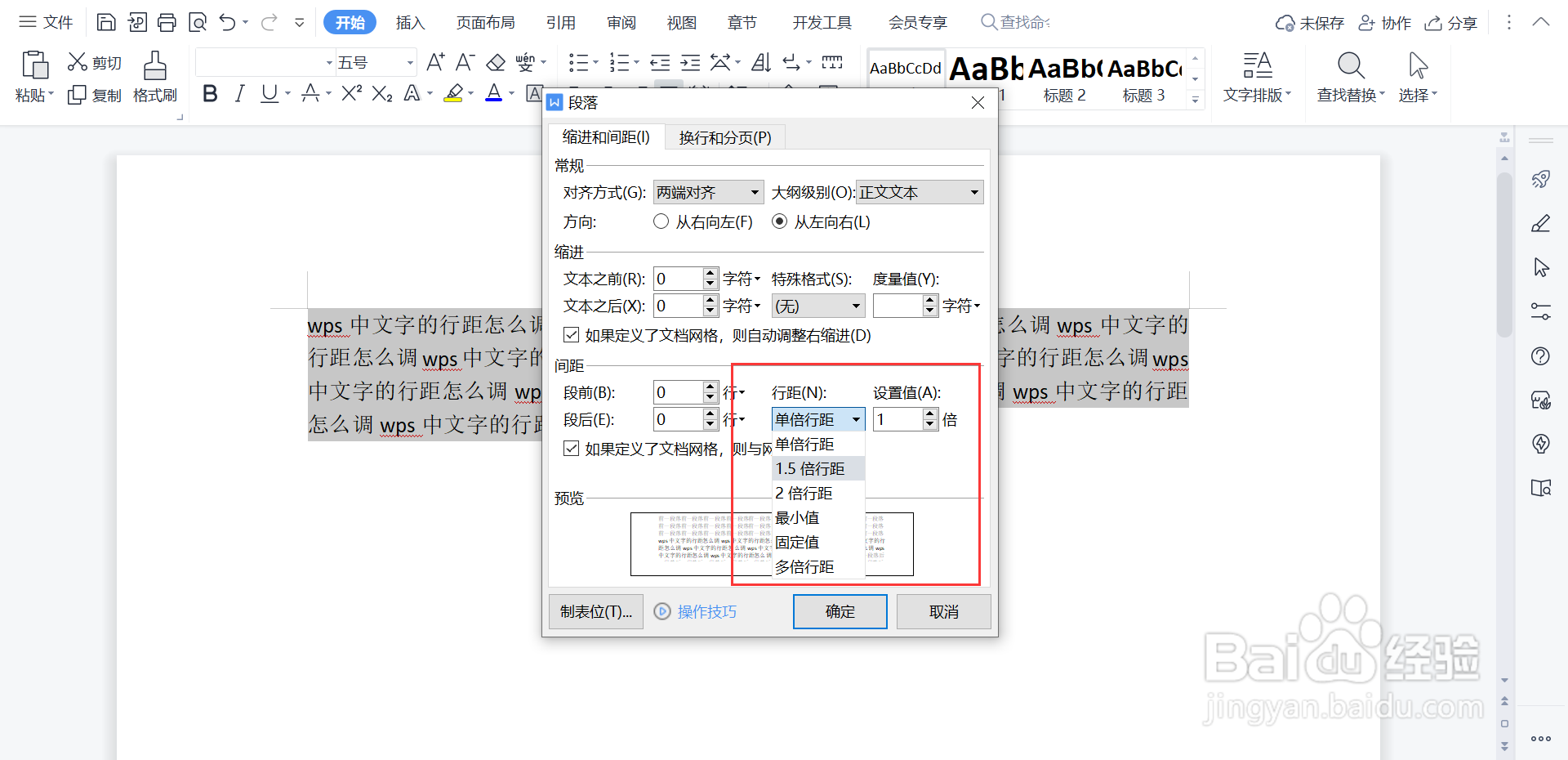Click the Undo arrow icon

(x=227, y=22)
